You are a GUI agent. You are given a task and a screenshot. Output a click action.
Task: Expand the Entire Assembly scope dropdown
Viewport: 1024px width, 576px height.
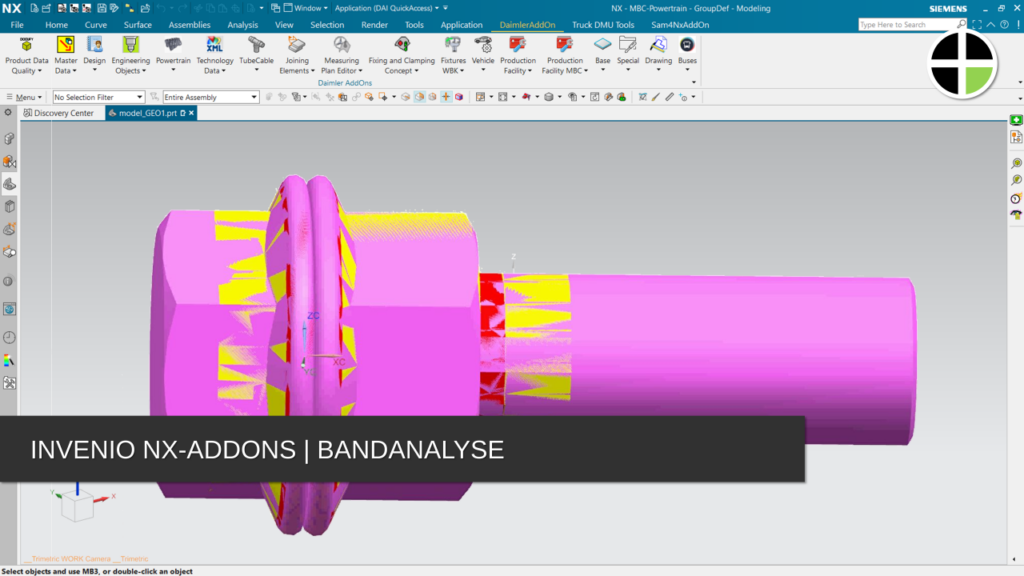(x=254, y=96)
